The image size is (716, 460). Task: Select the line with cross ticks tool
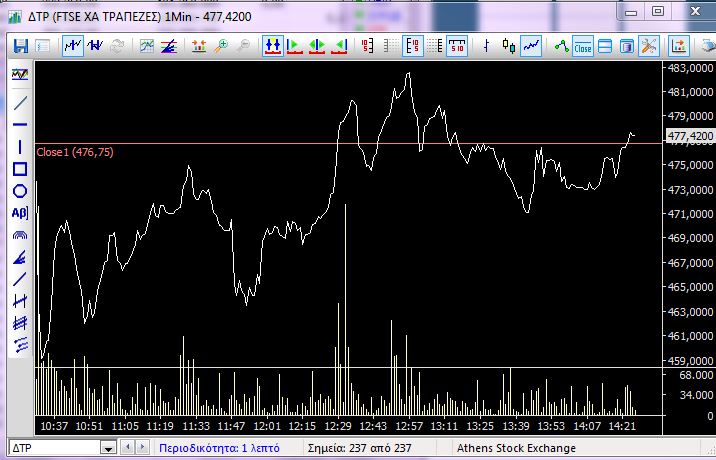20,301
